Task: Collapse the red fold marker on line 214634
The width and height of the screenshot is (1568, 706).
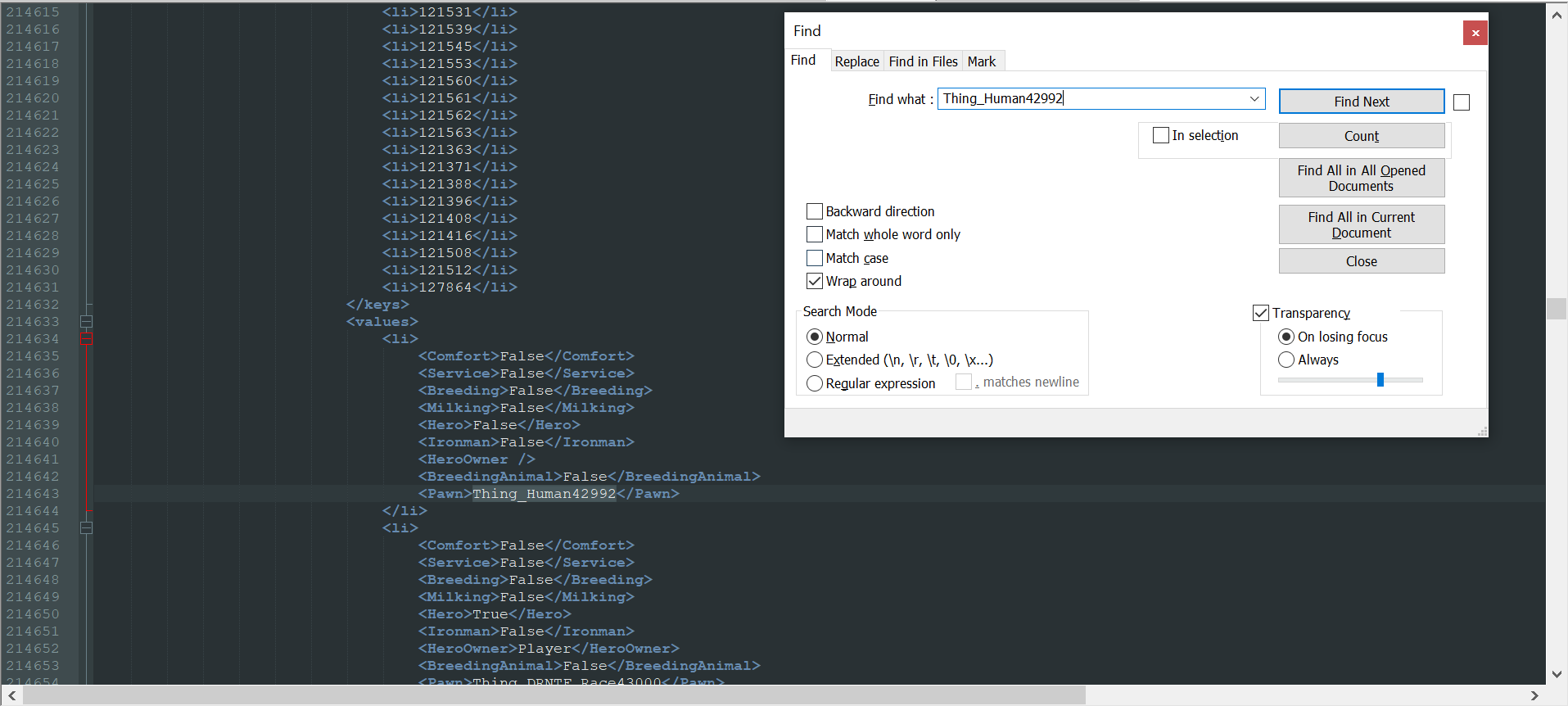Action: 86,339
